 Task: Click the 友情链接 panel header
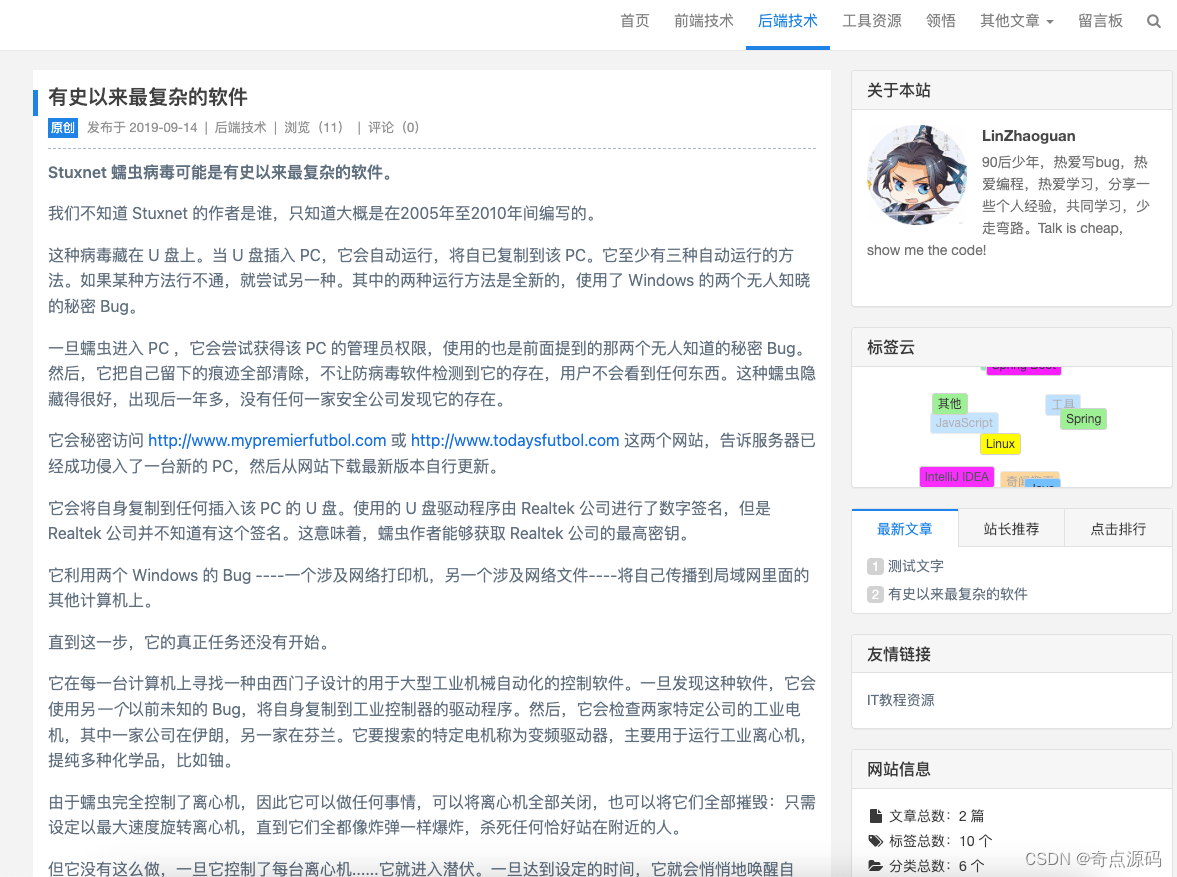coord(1012,654)
